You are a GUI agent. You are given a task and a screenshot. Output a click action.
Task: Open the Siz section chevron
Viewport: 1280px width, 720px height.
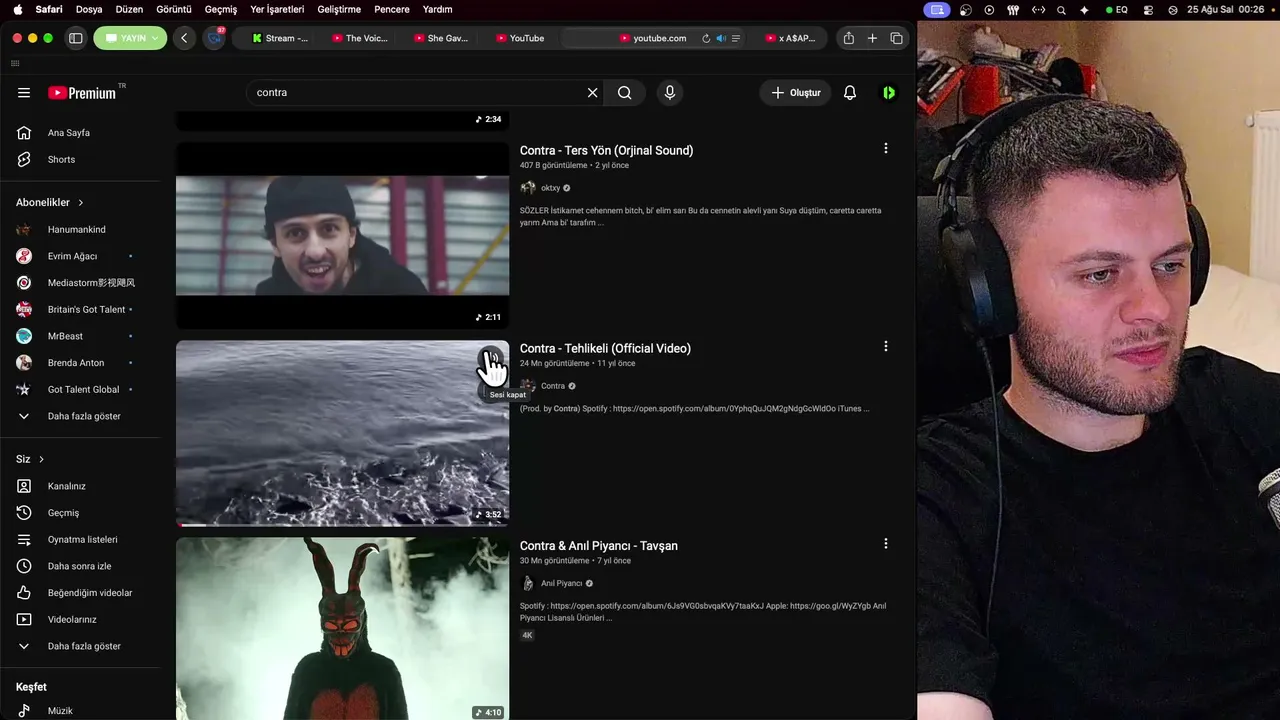point(41,459)
